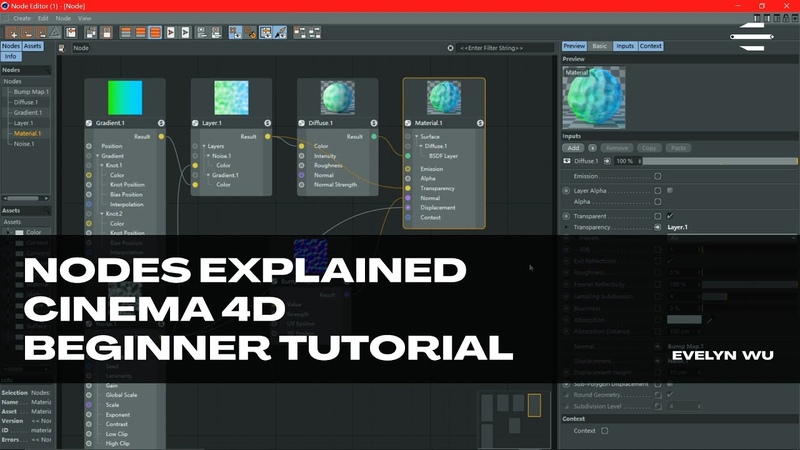800x450 pixels.
Task: Open the Create menu
Action: pyautogui.click(x=22, y=18)
